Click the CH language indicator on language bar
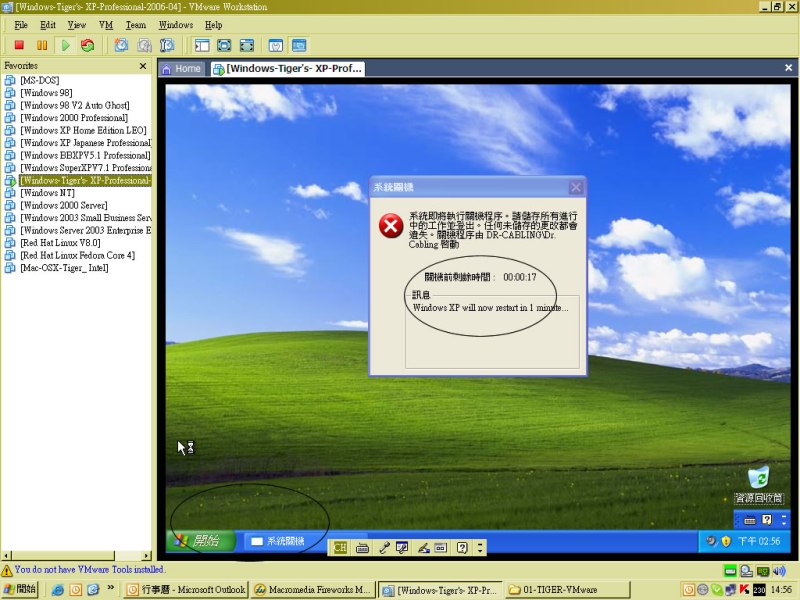 pyautogui.click(x=340, y=548)
